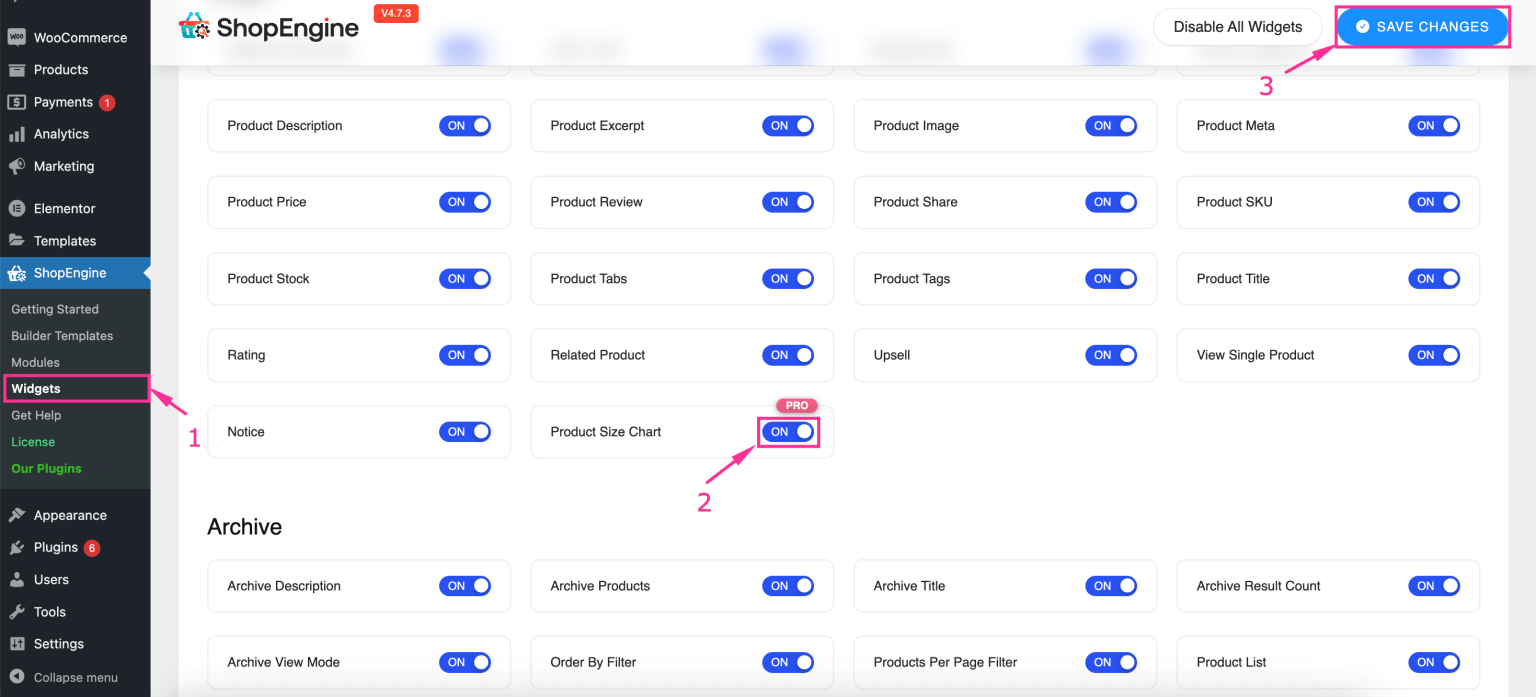Toggle the Archive Products switch
The height and width of the screenshot is (697, 1536).
(x=788, y=585)
